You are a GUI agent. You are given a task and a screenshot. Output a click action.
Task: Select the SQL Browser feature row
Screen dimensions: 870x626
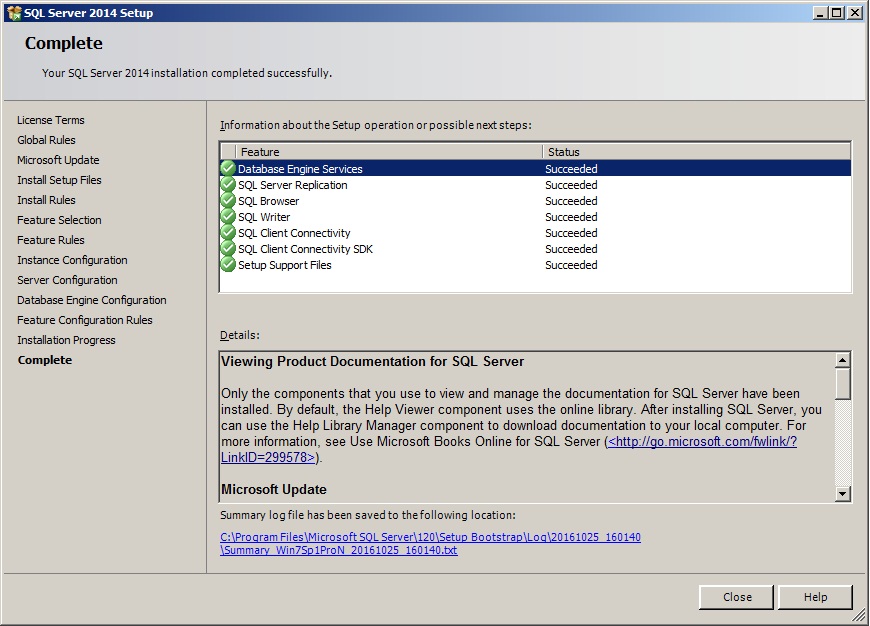(x=535, y=200)
